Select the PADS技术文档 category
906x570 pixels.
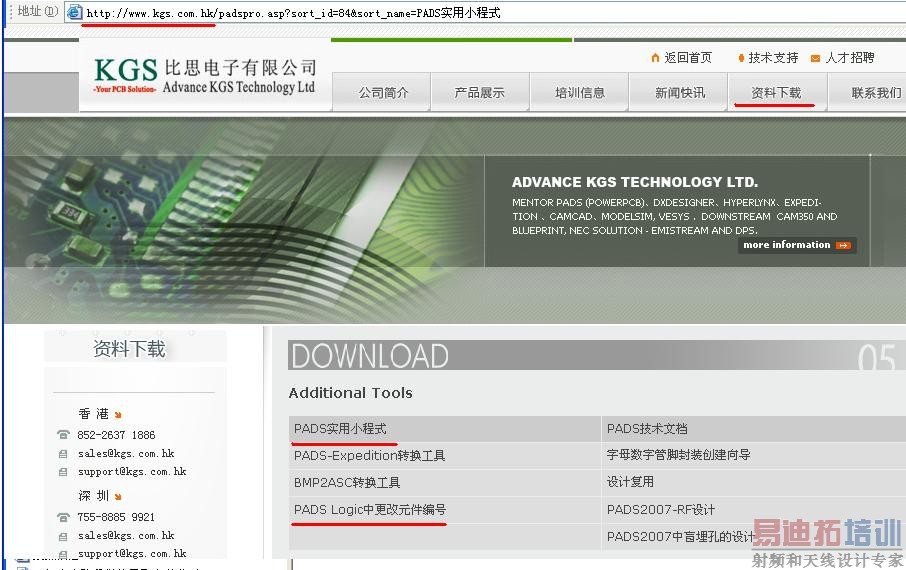(x=647, y=429)
